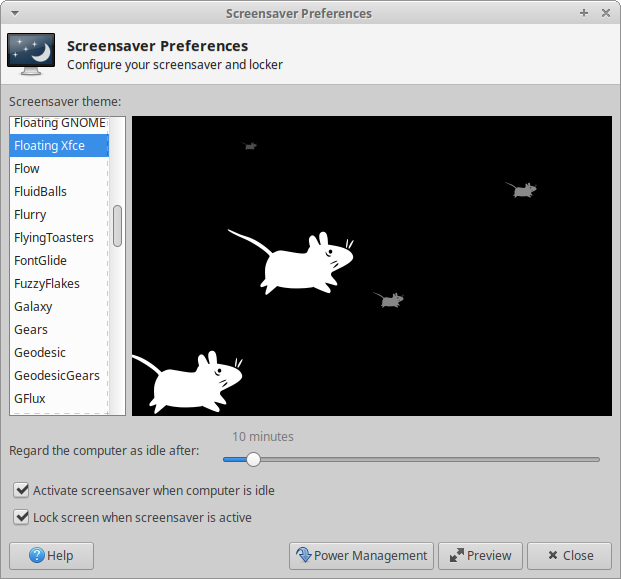The height and width of the screenshot is (579, 621).
Task: Close window using title bar X icon
Action: pyautogui.click(x=606, y=13)
